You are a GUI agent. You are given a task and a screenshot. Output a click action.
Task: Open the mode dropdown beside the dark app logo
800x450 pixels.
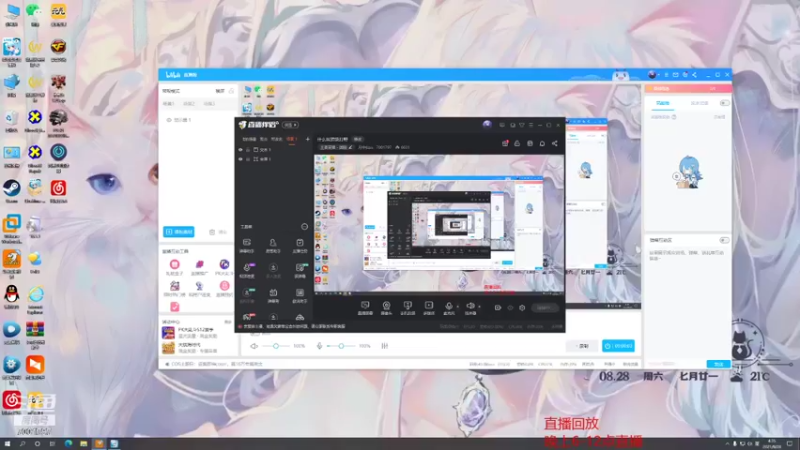point(291,125)
